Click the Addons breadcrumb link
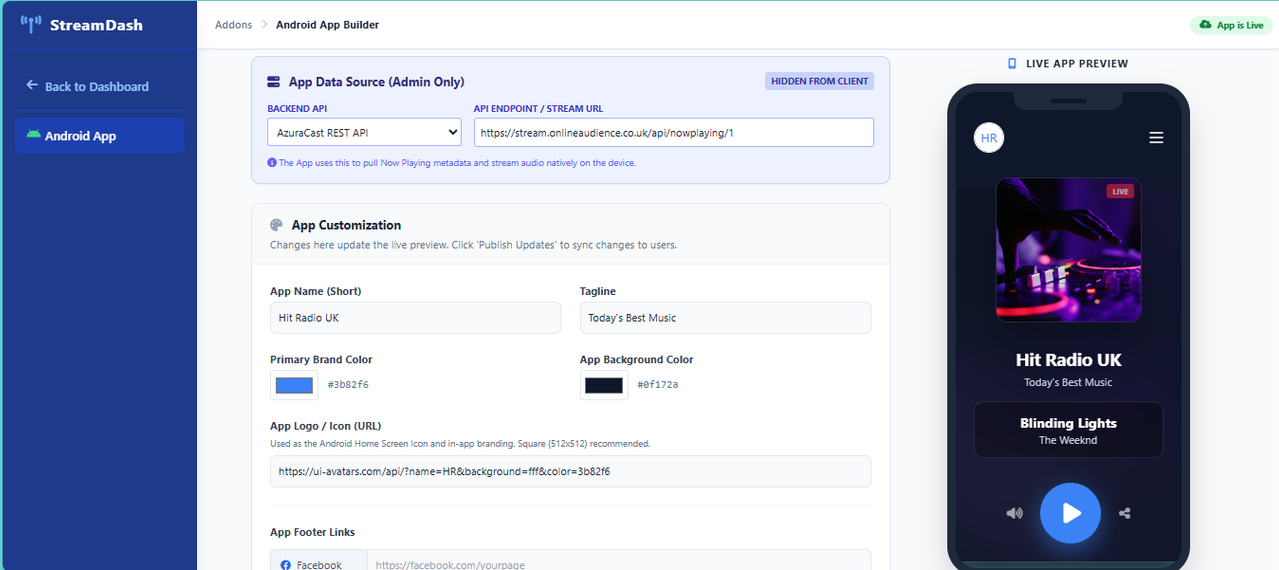 click(233, 25)
